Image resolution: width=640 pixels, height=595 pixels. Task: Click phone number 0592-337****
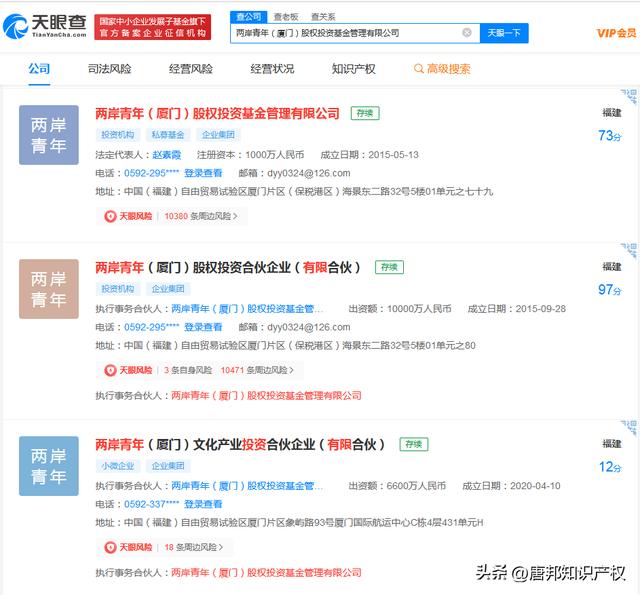(x=151, y=504)
